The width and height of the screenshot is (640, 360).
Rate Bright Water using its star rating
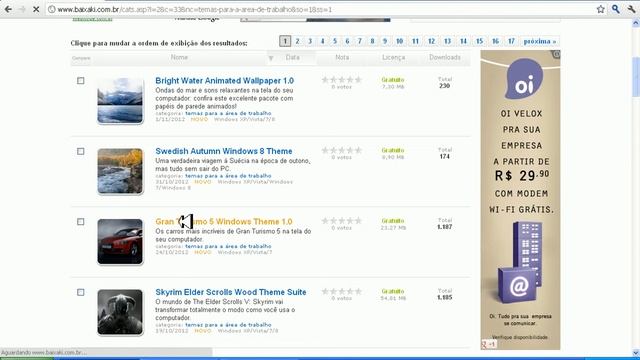click(342, 80)
